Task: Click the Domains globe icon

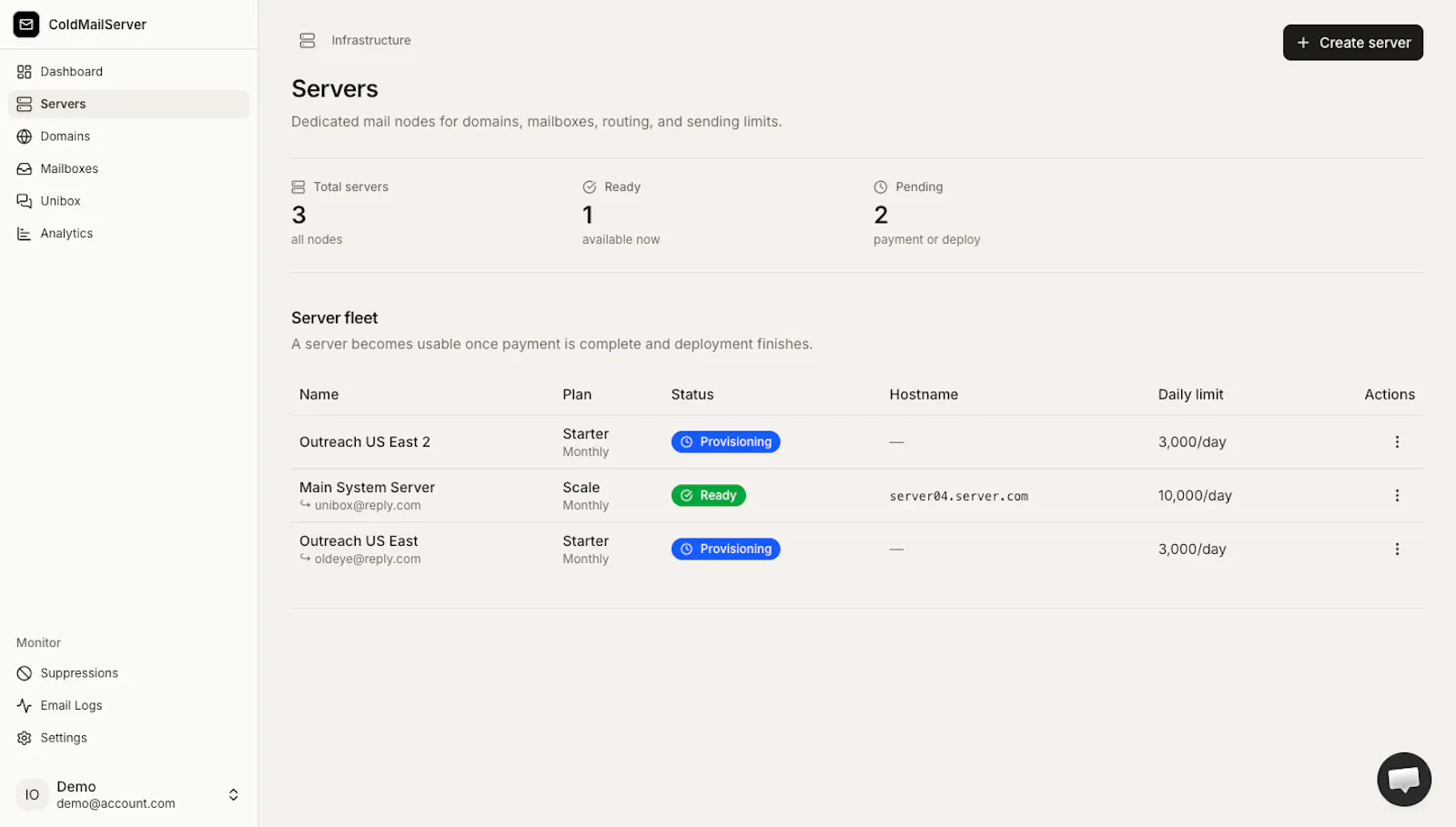Action: pyautogui.click(x=25, y=136)
